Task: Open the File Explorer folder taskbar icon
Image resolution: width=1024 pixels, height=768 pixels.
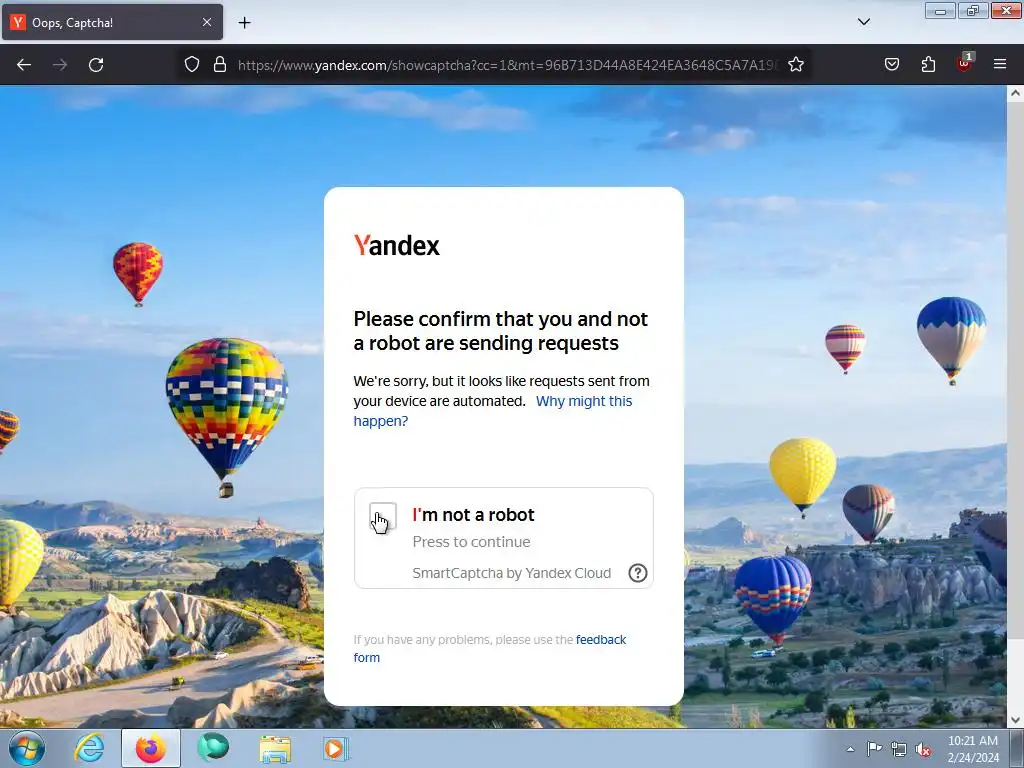Action: pyautogui.click(x=275, y=748)
